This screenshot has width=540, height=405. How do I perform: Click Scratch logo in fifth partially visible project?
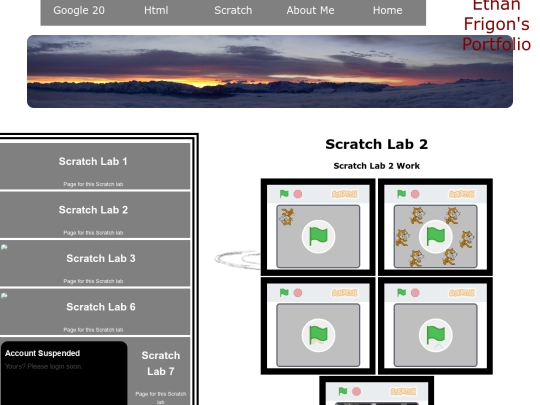(x=403, y=392)
